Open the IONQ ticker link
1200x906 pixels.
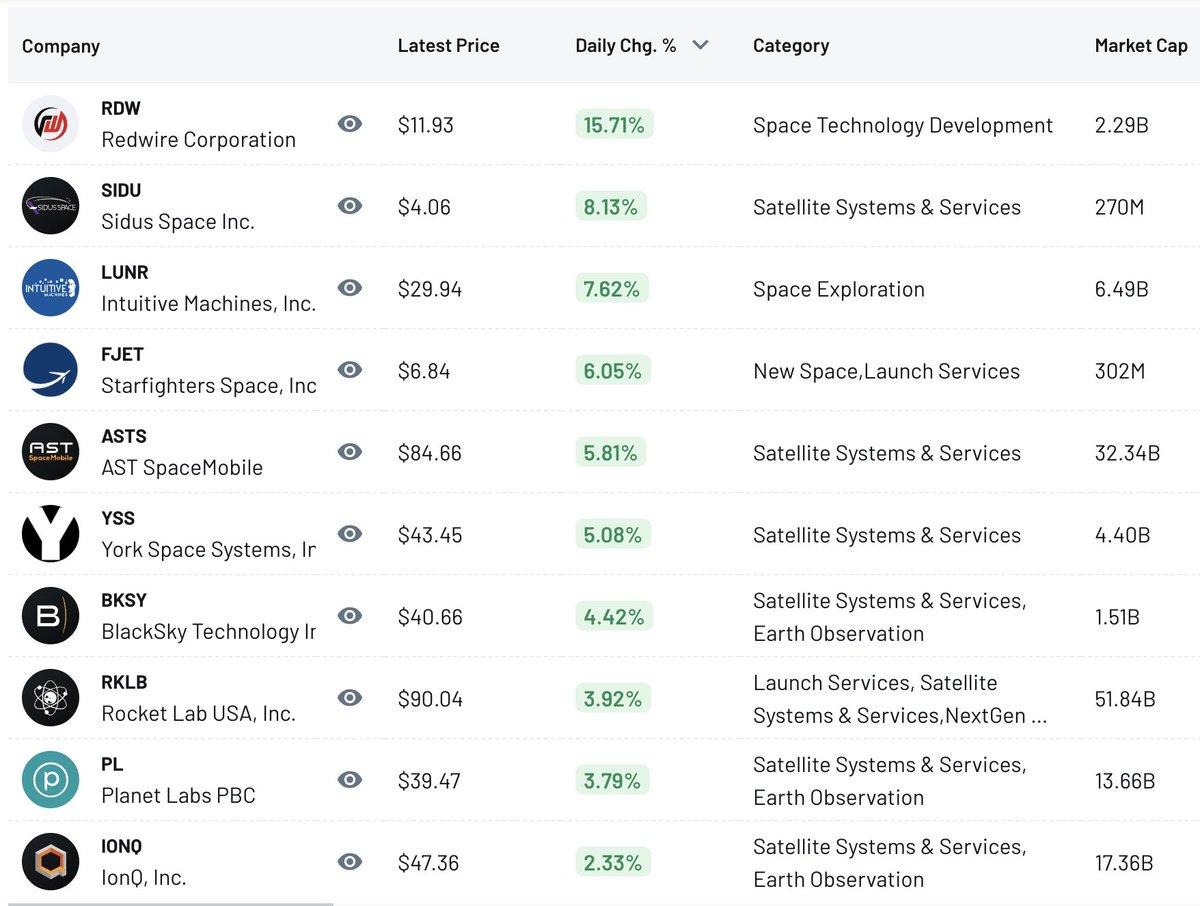[x=122, y=846]
